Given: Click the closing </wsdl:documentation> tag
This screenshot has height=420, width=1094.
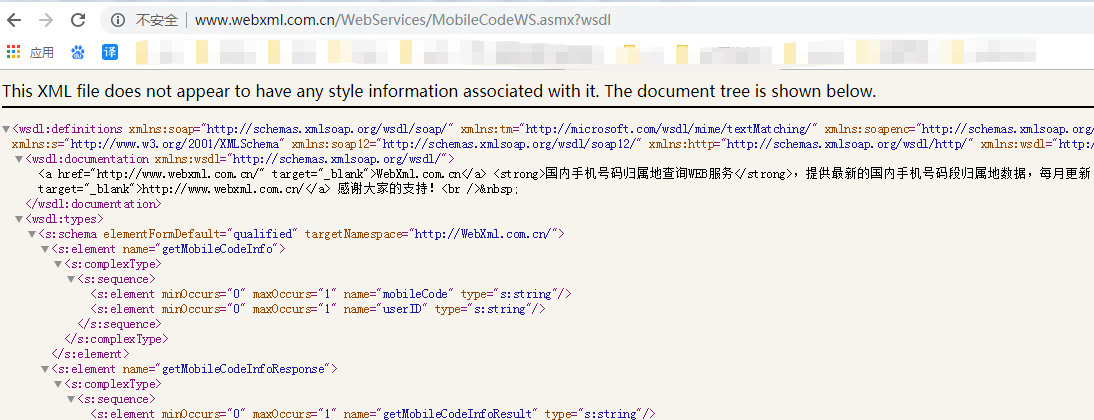Looking at the screenshot, I should (93, 204).
